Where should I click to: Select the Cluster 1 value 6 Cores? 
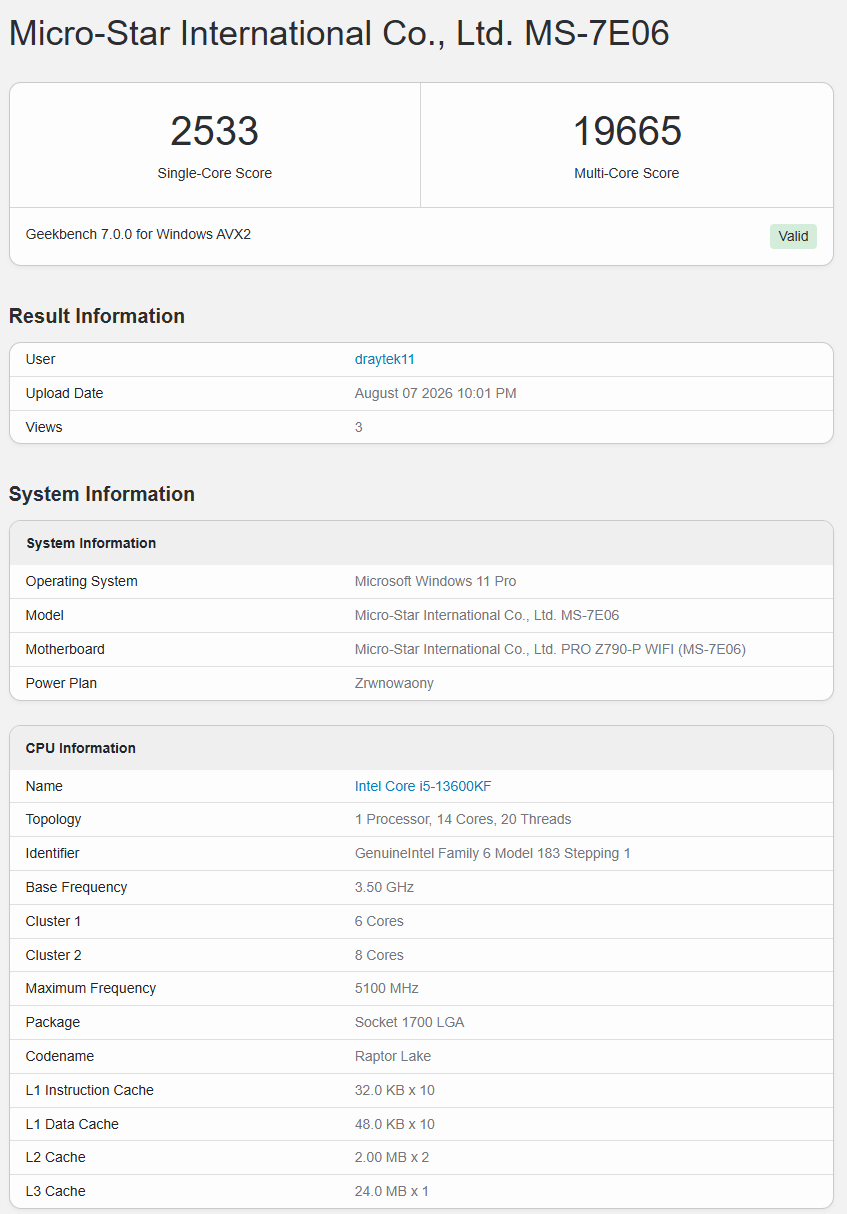379,921
